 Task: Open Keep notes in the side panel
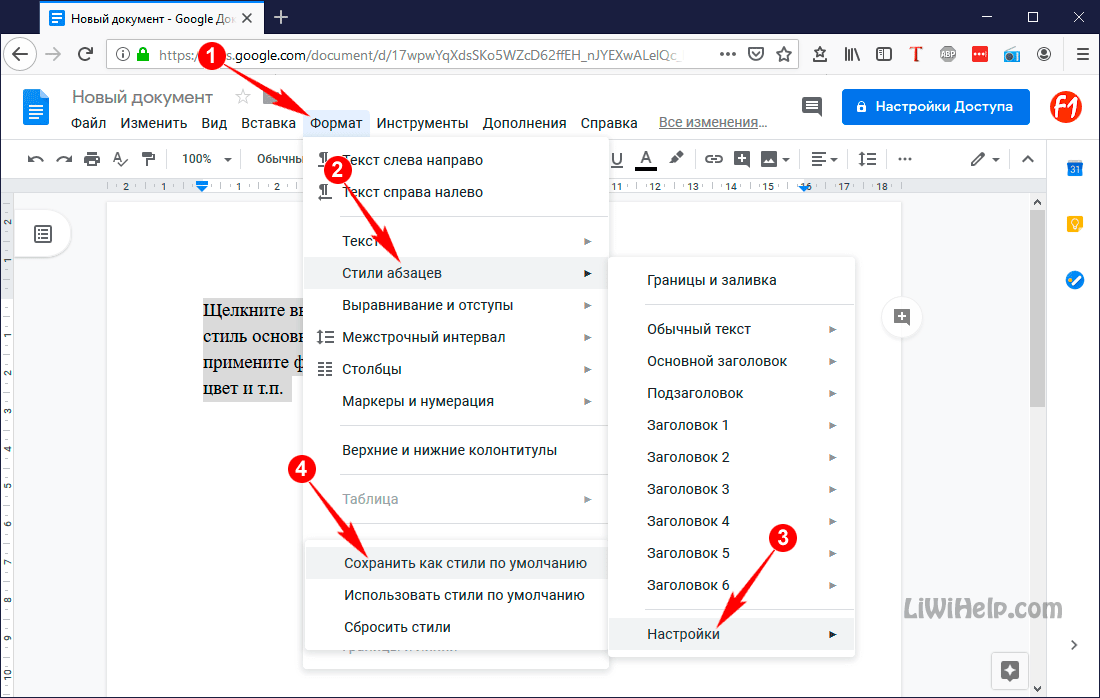point(1074,224)
